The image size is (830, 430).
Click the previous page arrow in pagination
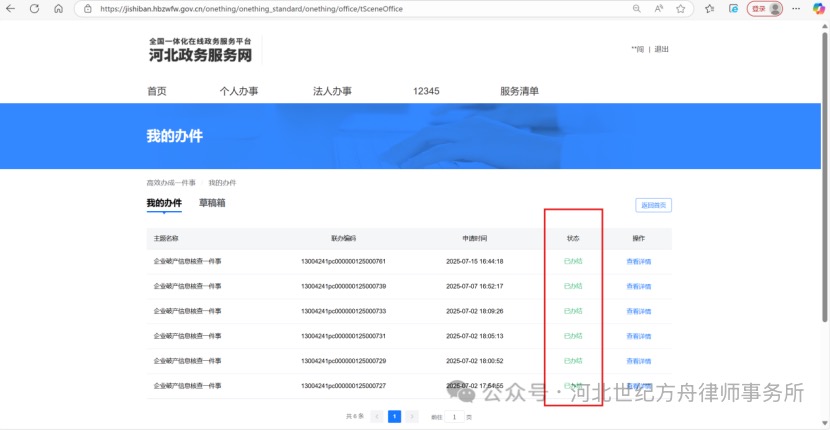(x=377, y=416)
